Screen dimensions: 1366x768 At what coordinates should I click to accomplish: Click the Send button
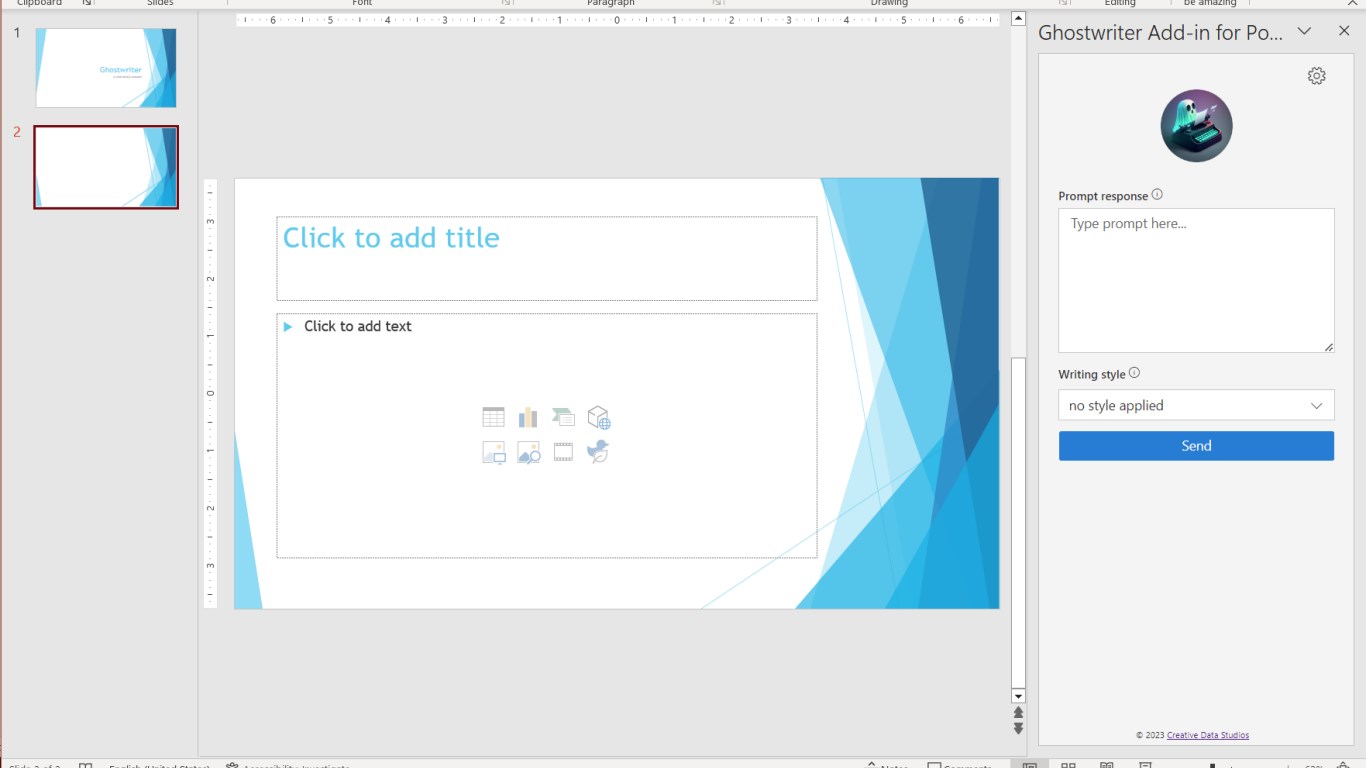pos(1196,446)
